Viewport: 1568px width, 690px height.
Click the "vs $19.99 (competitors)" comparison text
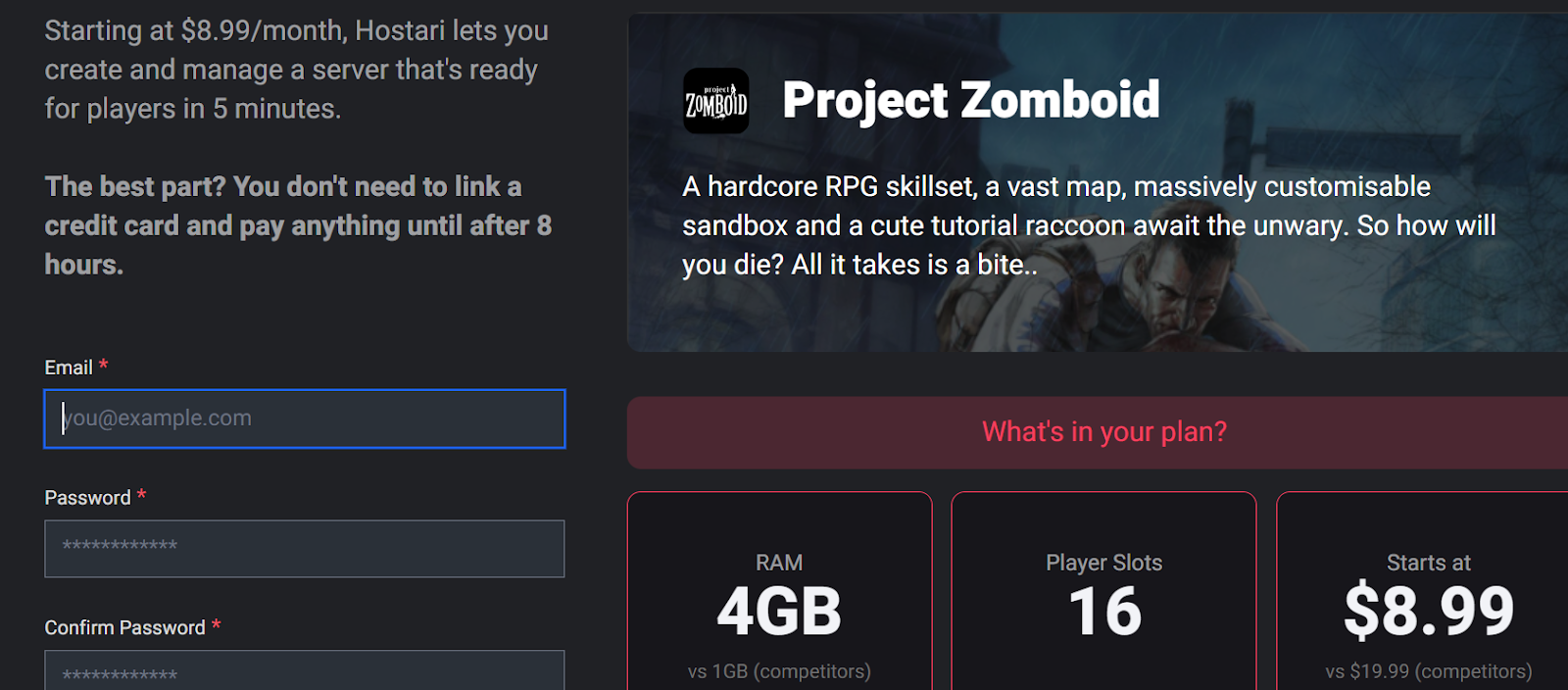pos(1429,671)
